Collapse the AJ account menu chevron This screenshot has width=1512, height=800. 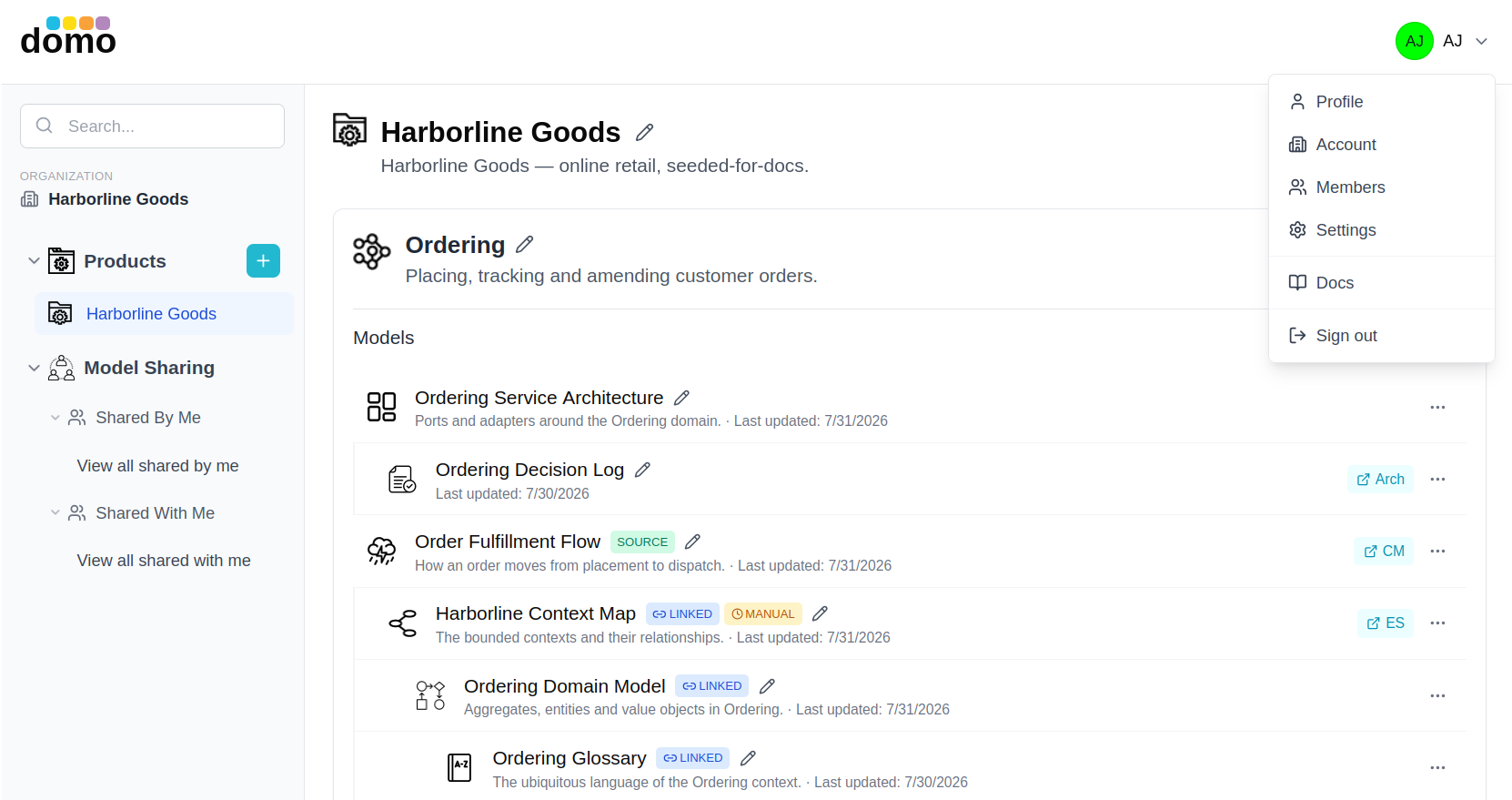pyautogui.click(x=1481, y=41)
